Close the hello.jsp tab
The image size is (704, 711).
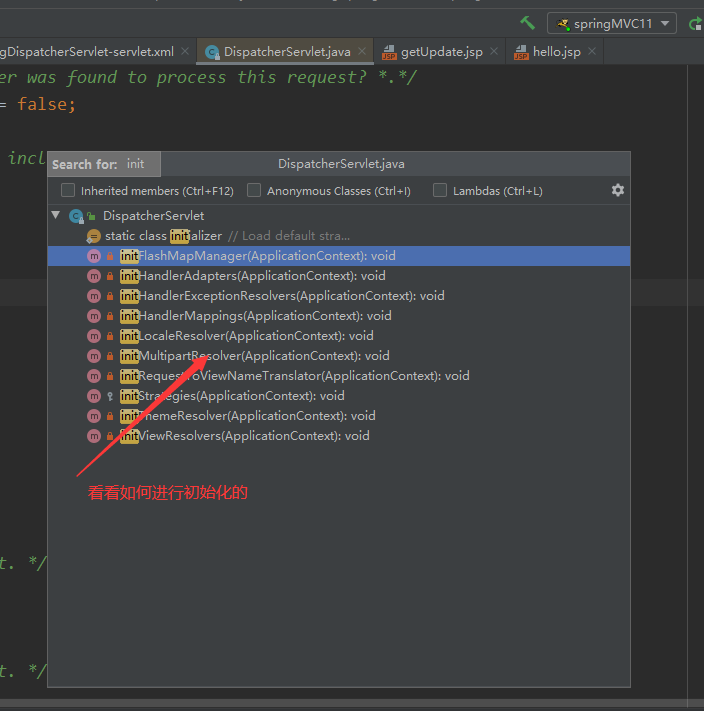[592, 51]
